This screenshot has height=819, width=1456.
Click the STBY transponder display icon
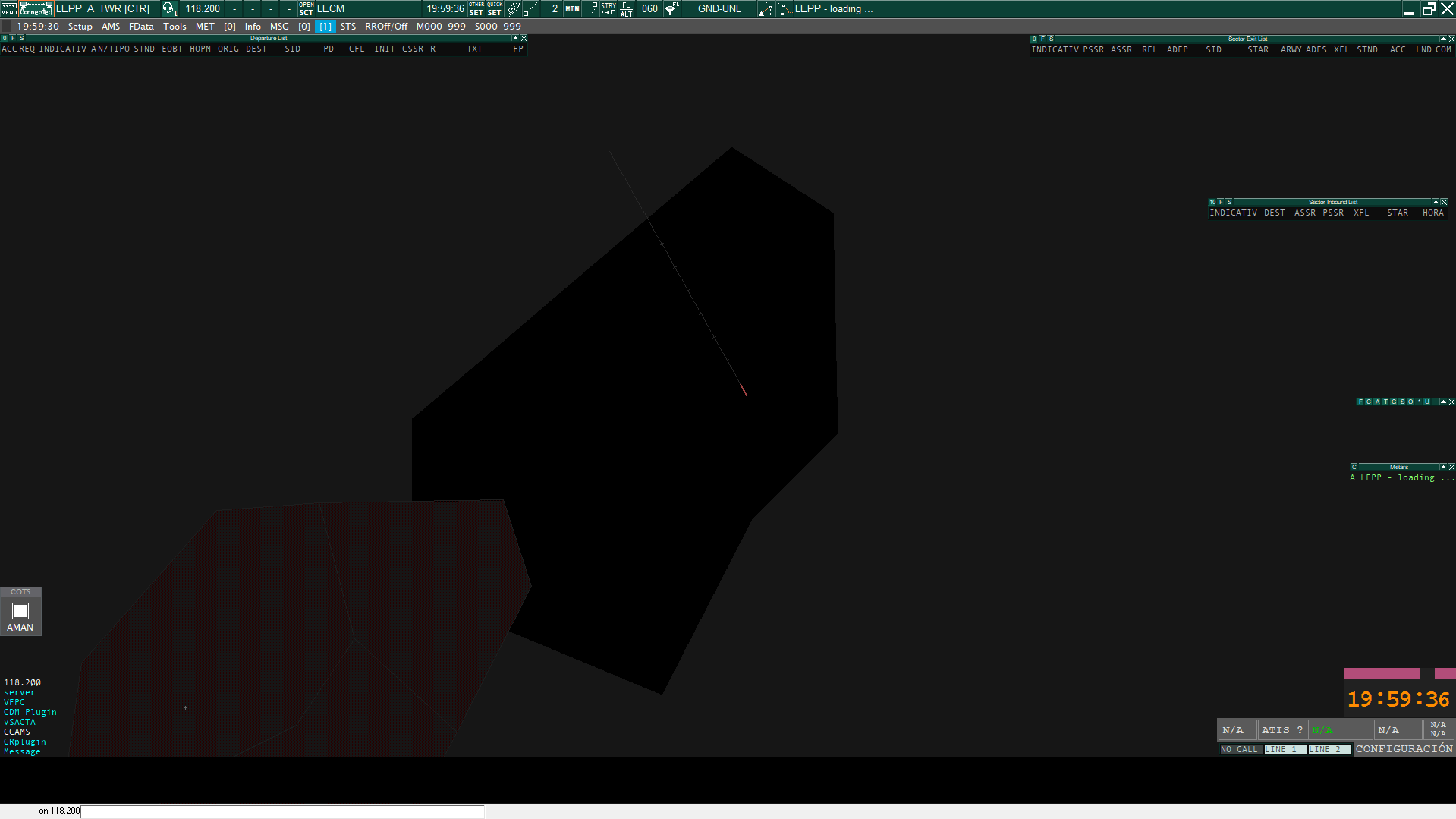click(x=608, y=8)
